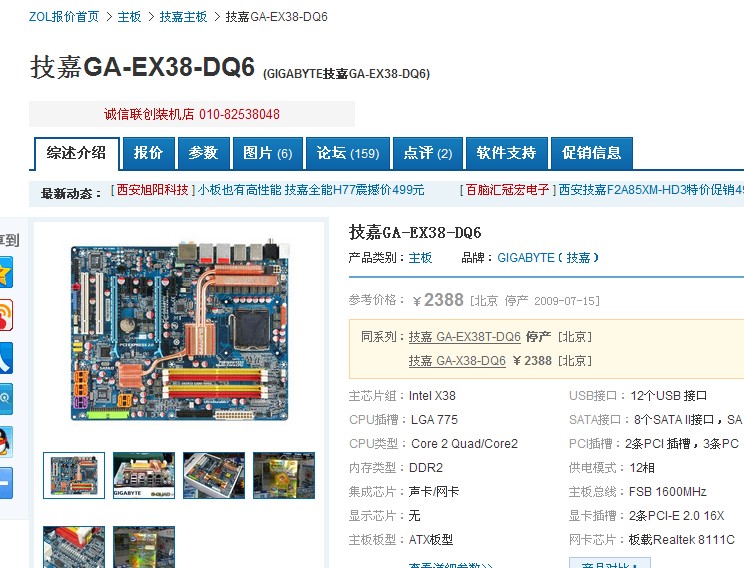Read 西安技嘉F2A85XM-HD3 promo link
Screen dimensions: 744x568
pos(651,190)
